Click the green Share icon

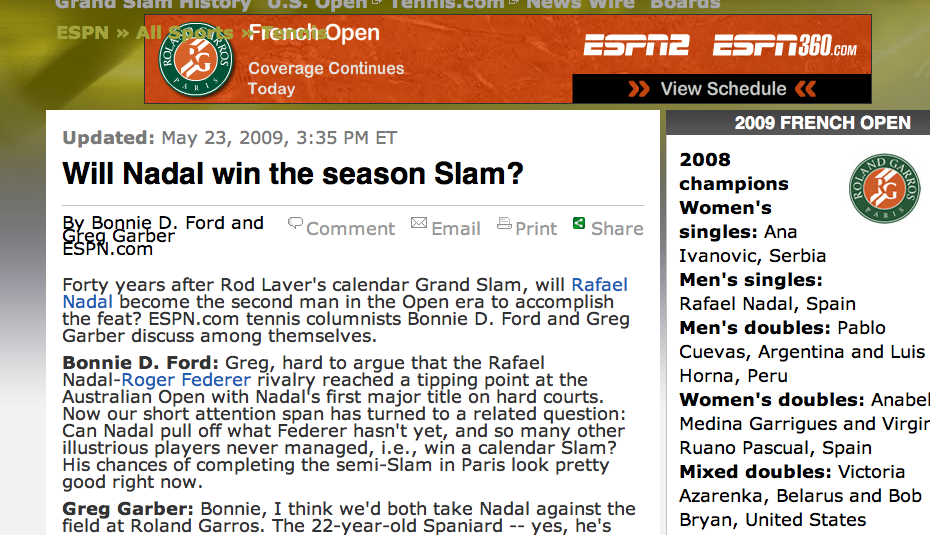(x=579, y=223)
